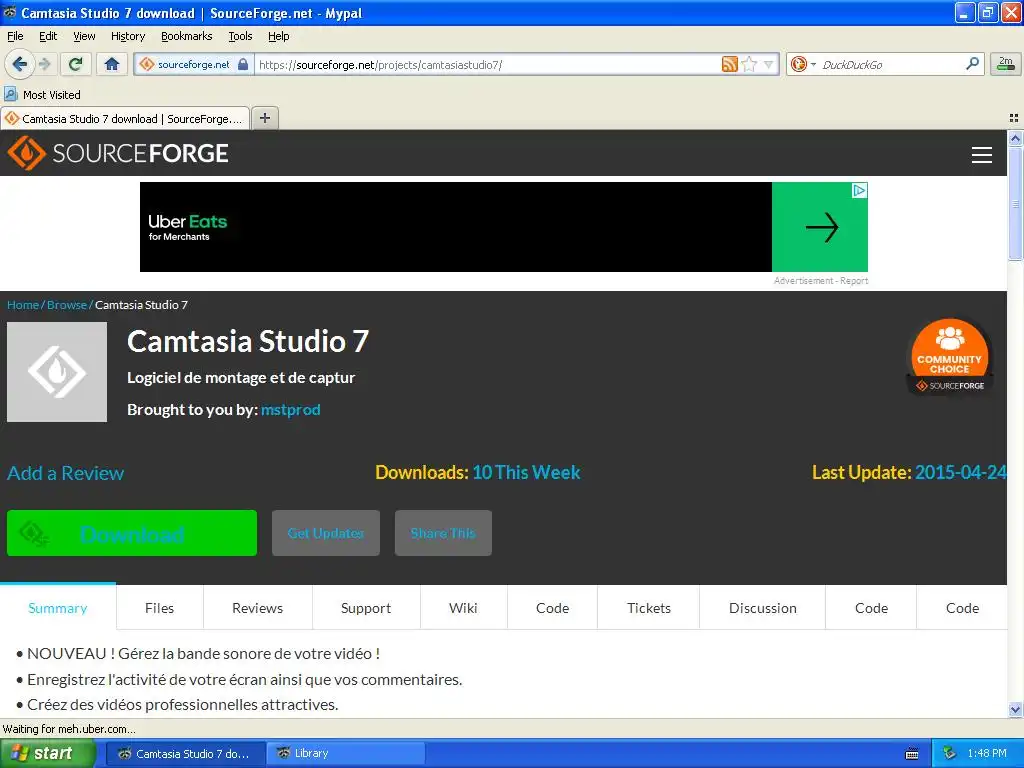The height and width of the screenshot is (768, 1024).
Task: Switch to Camtasia Studio 7 taskbar window
Action: (185, 753)
